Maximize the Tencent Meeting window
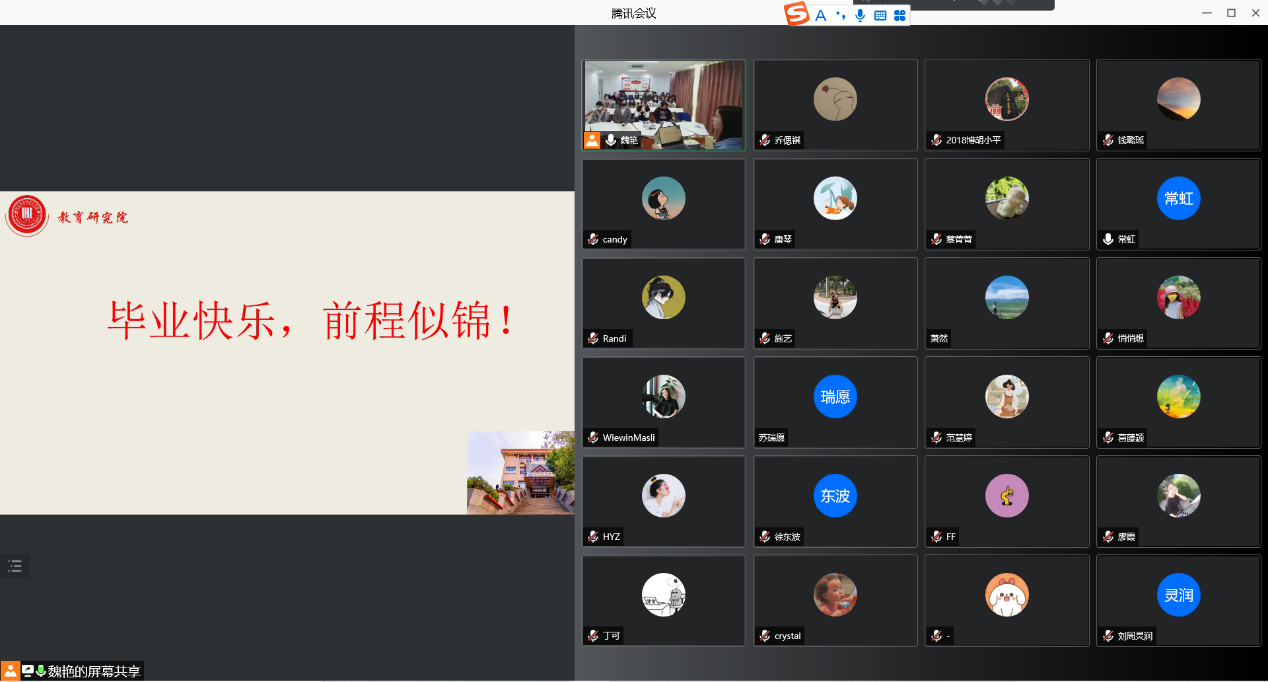1268x682 pixels. (1231, 13)
